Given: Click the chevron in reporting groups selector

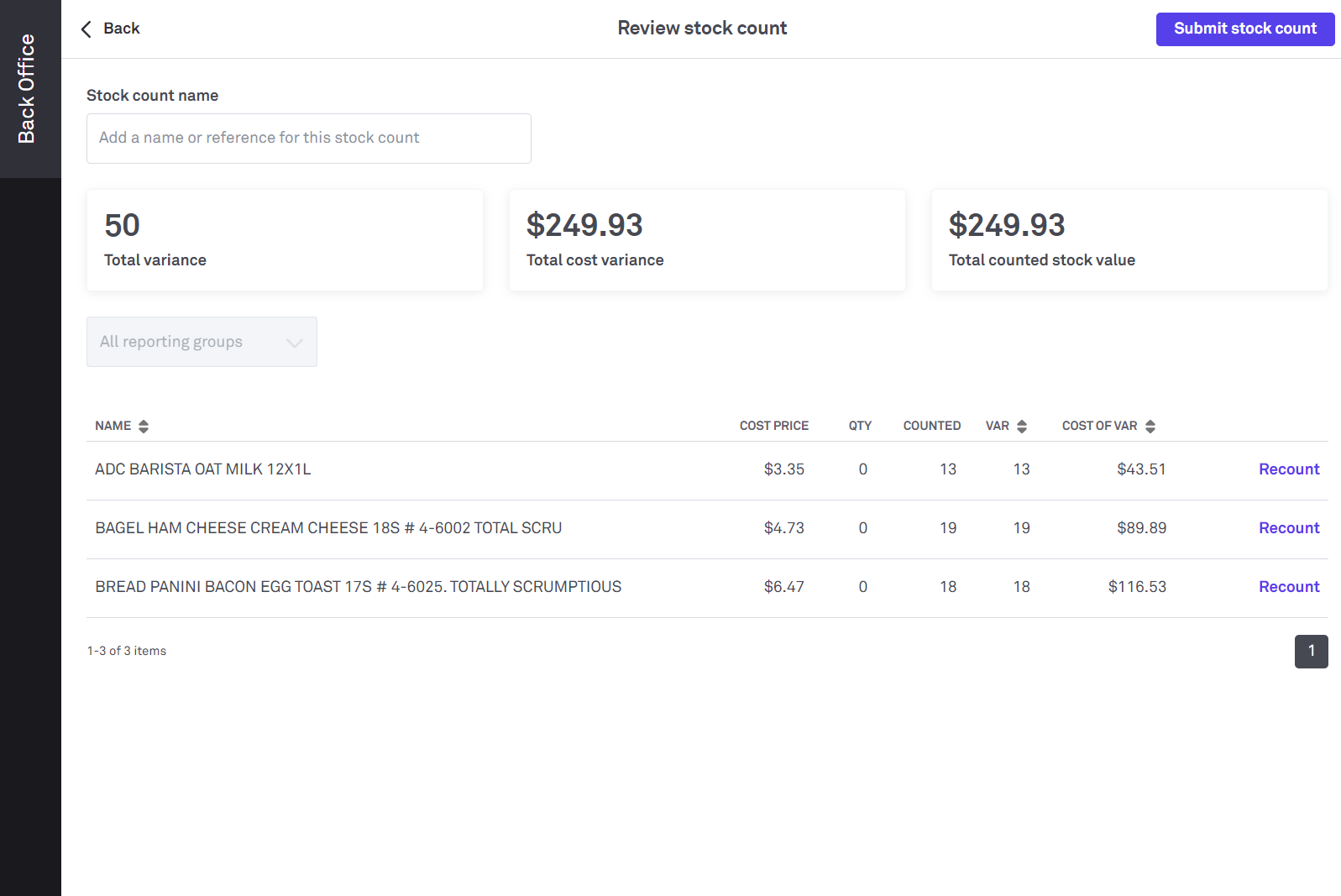Looking at the screenshot, I should click(294, 343).
